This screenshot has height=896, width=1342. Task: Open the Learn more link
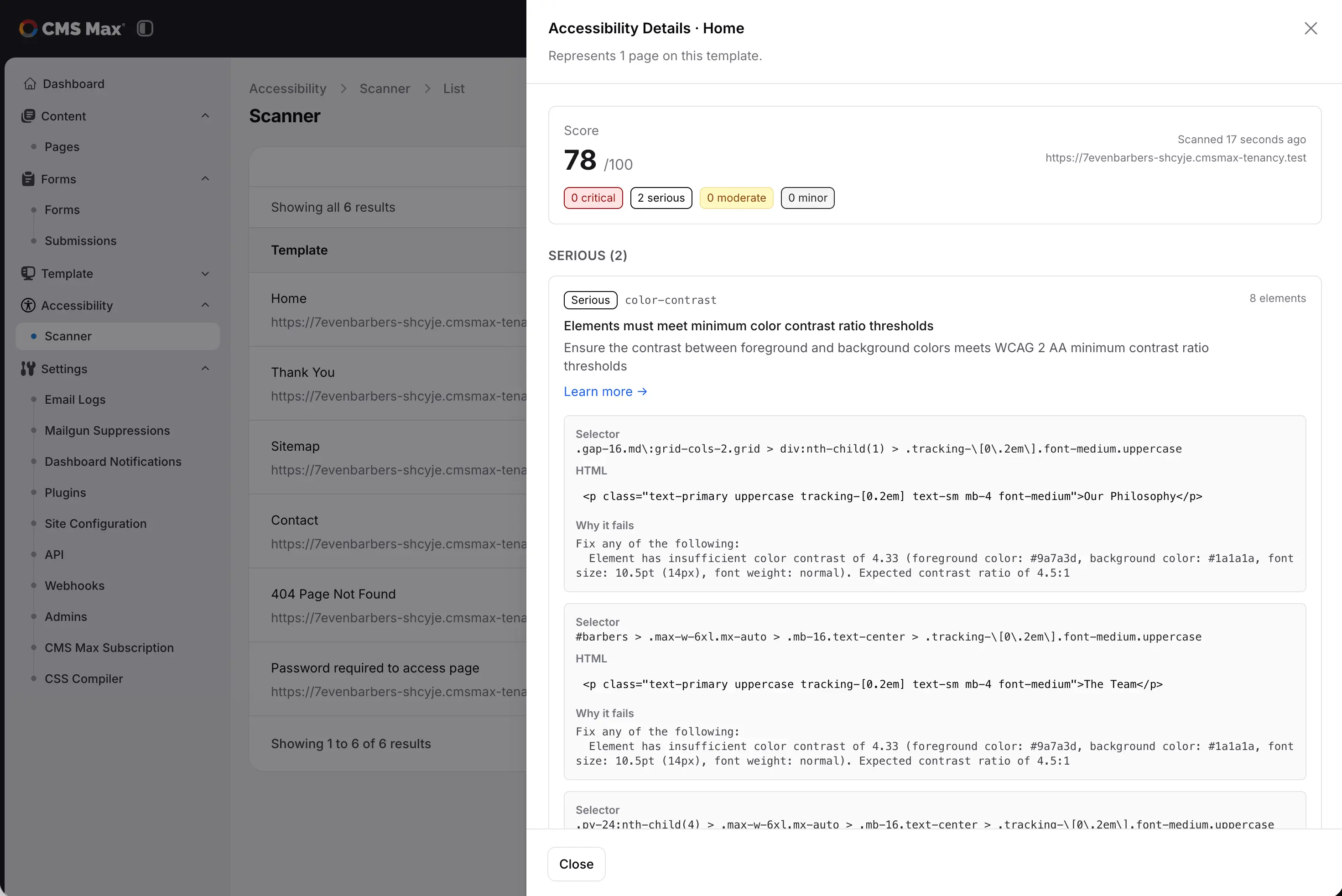tap(605, 391)
